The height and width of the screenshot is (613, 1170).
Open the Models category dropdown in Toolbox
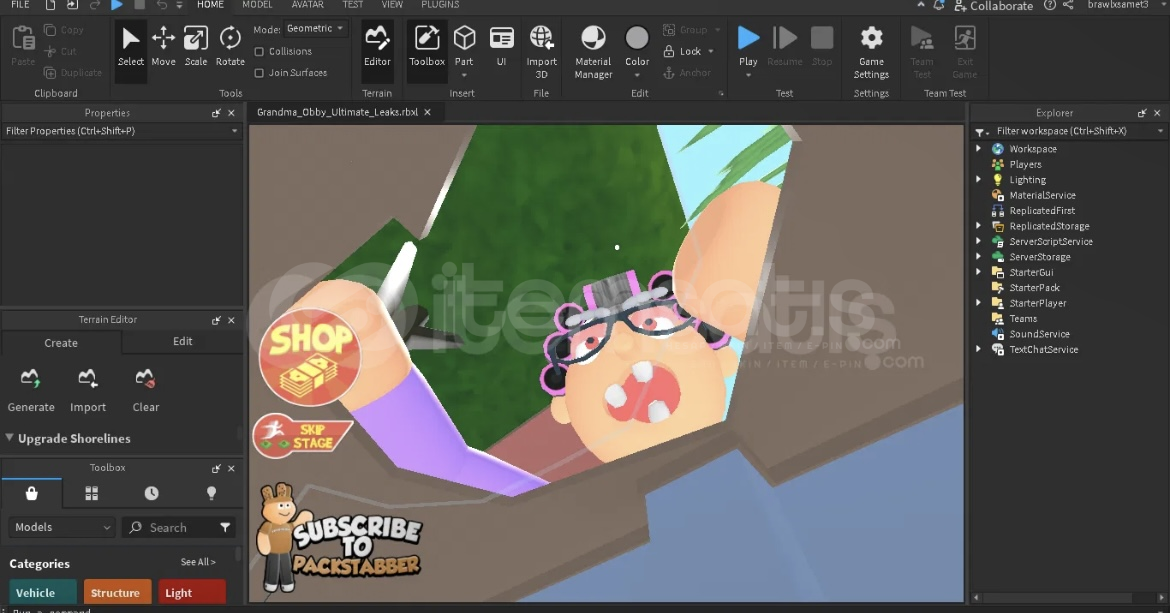62,527
